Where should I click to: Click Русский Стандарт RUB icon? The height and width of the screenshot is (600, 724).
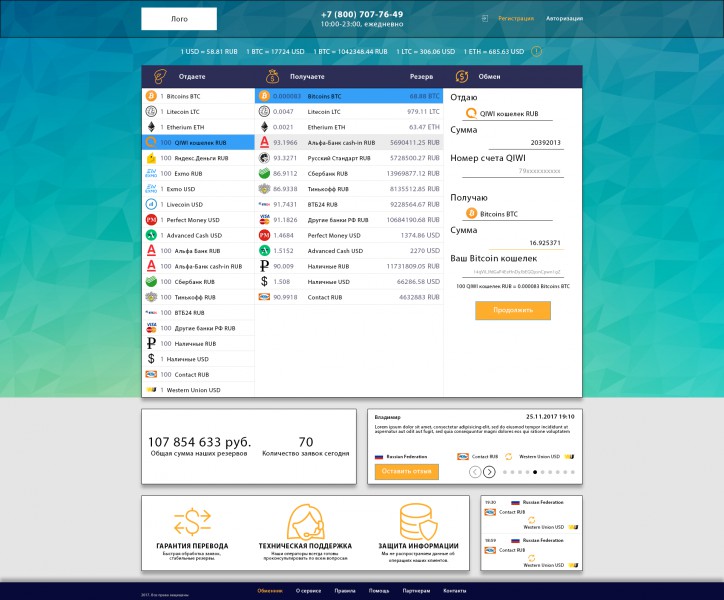(x=264, y=158)
